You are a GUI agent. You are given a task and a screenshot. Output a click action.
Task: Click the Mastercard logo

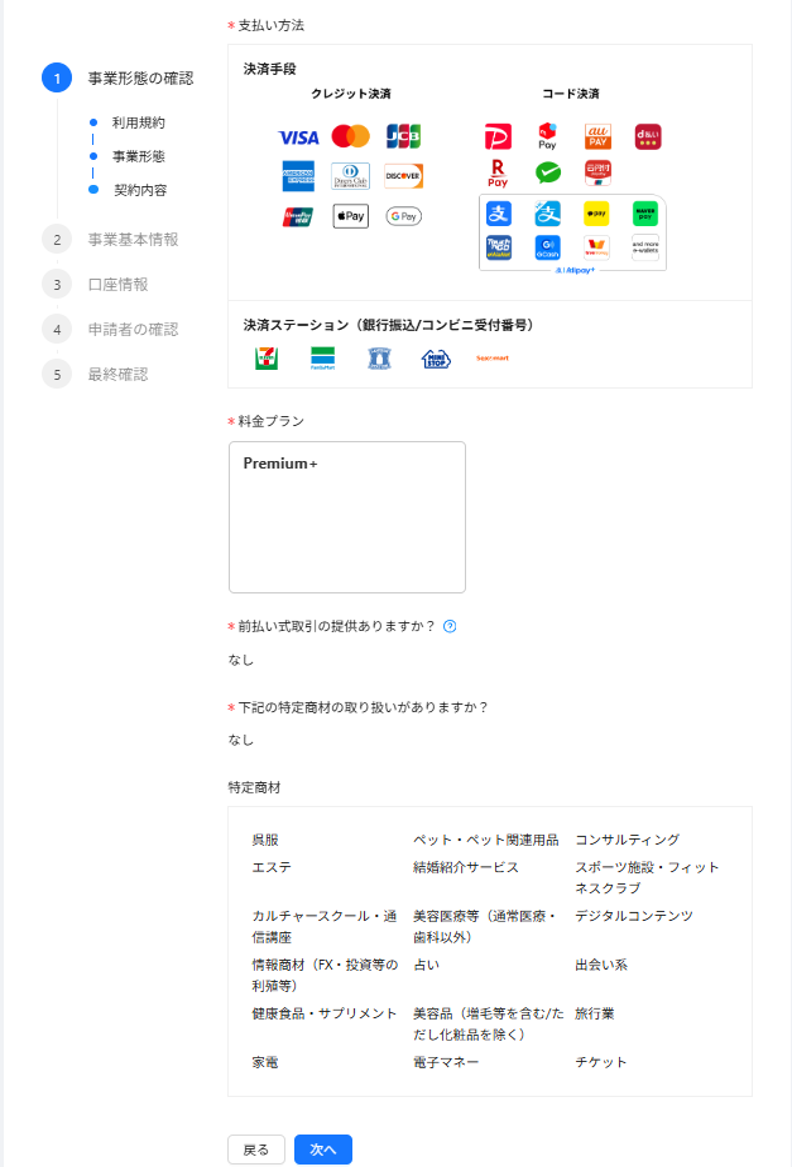pyautogui.click(x=350, y=136)
